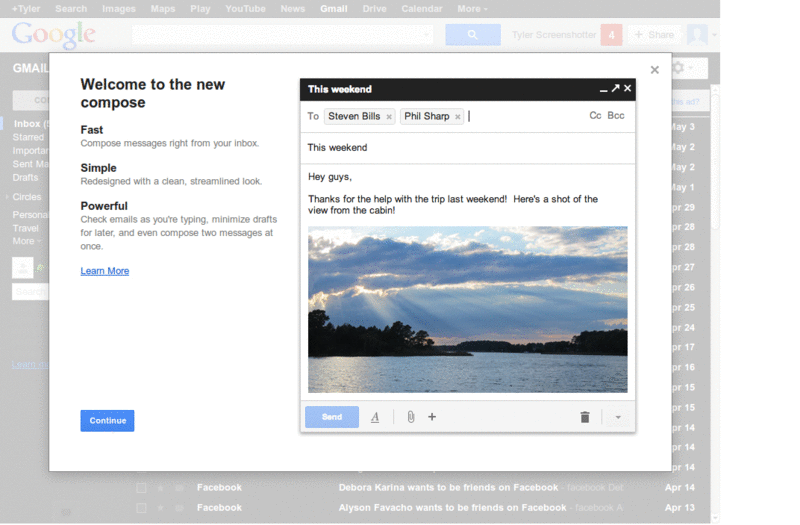Open the Gmail dropdown label at top left
Image resolution: width=800 pixels, height=525 pixels.
[31, 68]
